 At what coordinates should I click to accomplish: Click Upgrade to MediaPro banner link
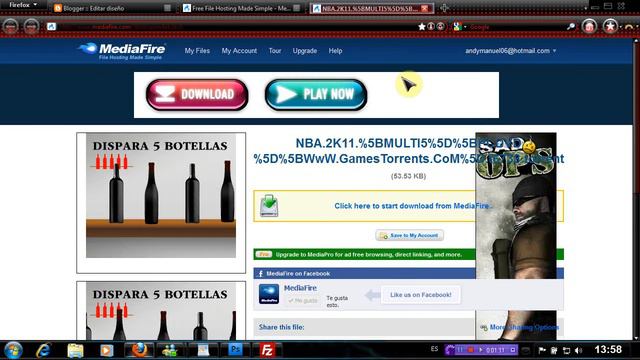(x=369, y=255)
